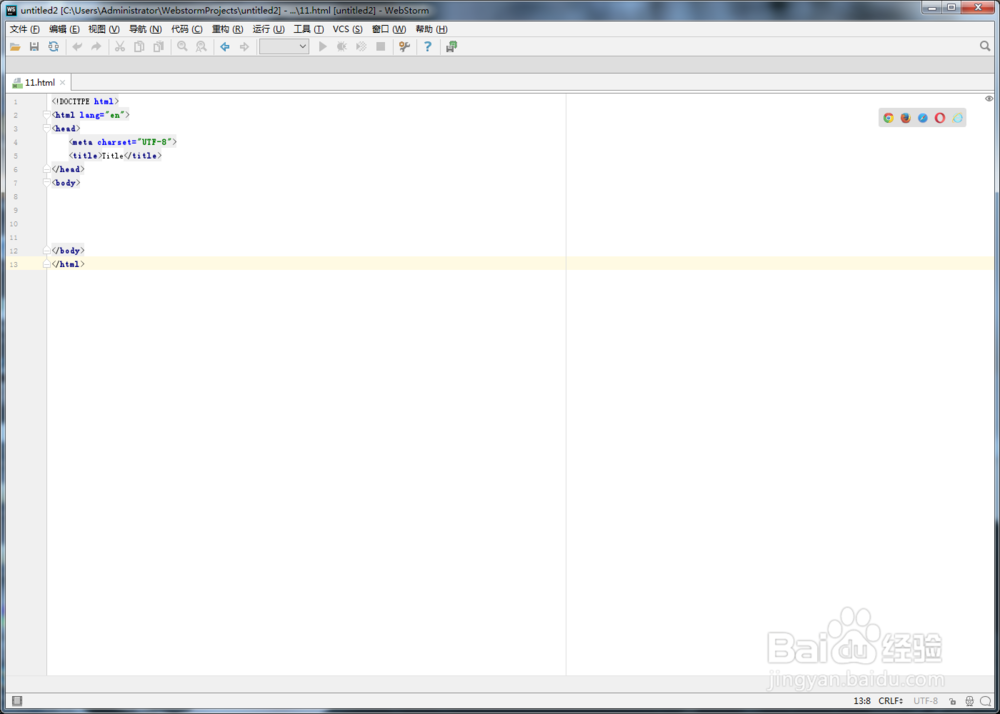Toggle file read-only via the lock icon
1000x714 pixels.
(952, 700)
